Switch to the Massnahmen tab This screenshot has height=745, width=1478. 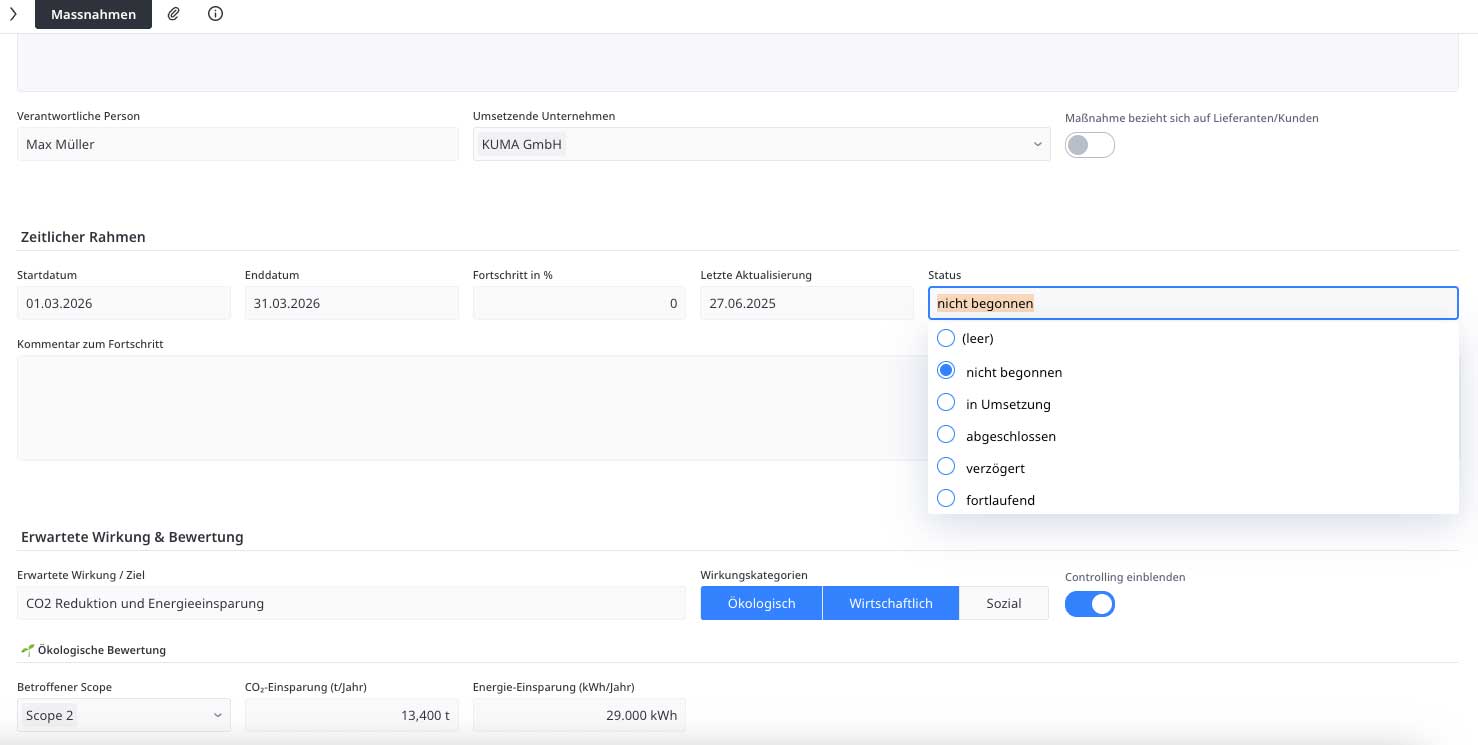[93, 14]
